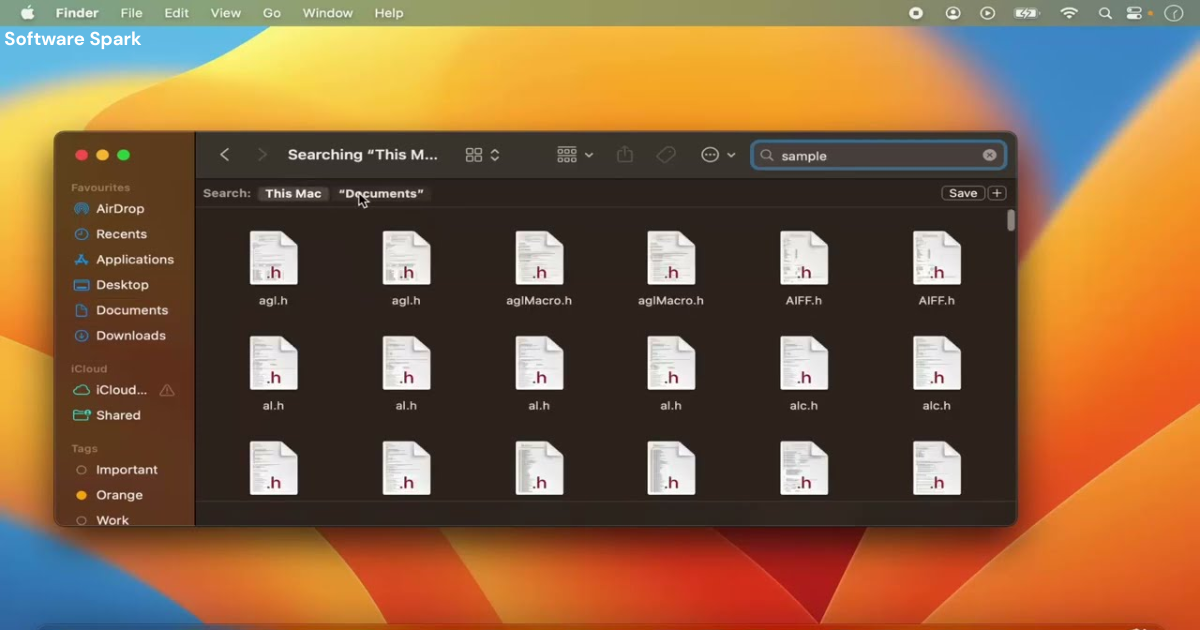This screenshot has width=1200, height=630.
Task: Open the Window menu
Action: click(327, 13)
